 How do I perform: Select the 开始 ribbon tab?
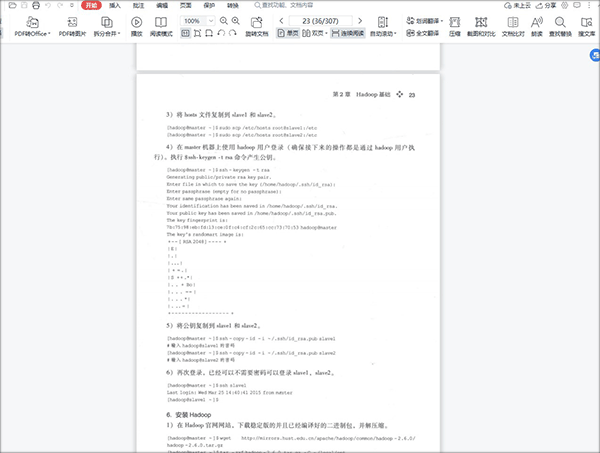click(91, 5)
